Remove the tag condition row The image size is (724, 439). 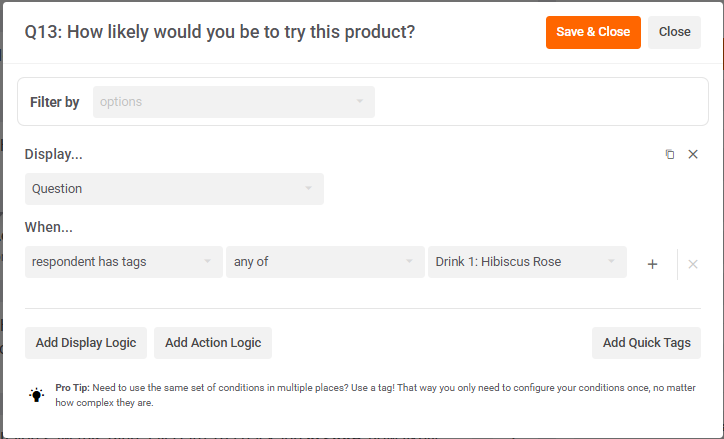(x=693, y=264)
